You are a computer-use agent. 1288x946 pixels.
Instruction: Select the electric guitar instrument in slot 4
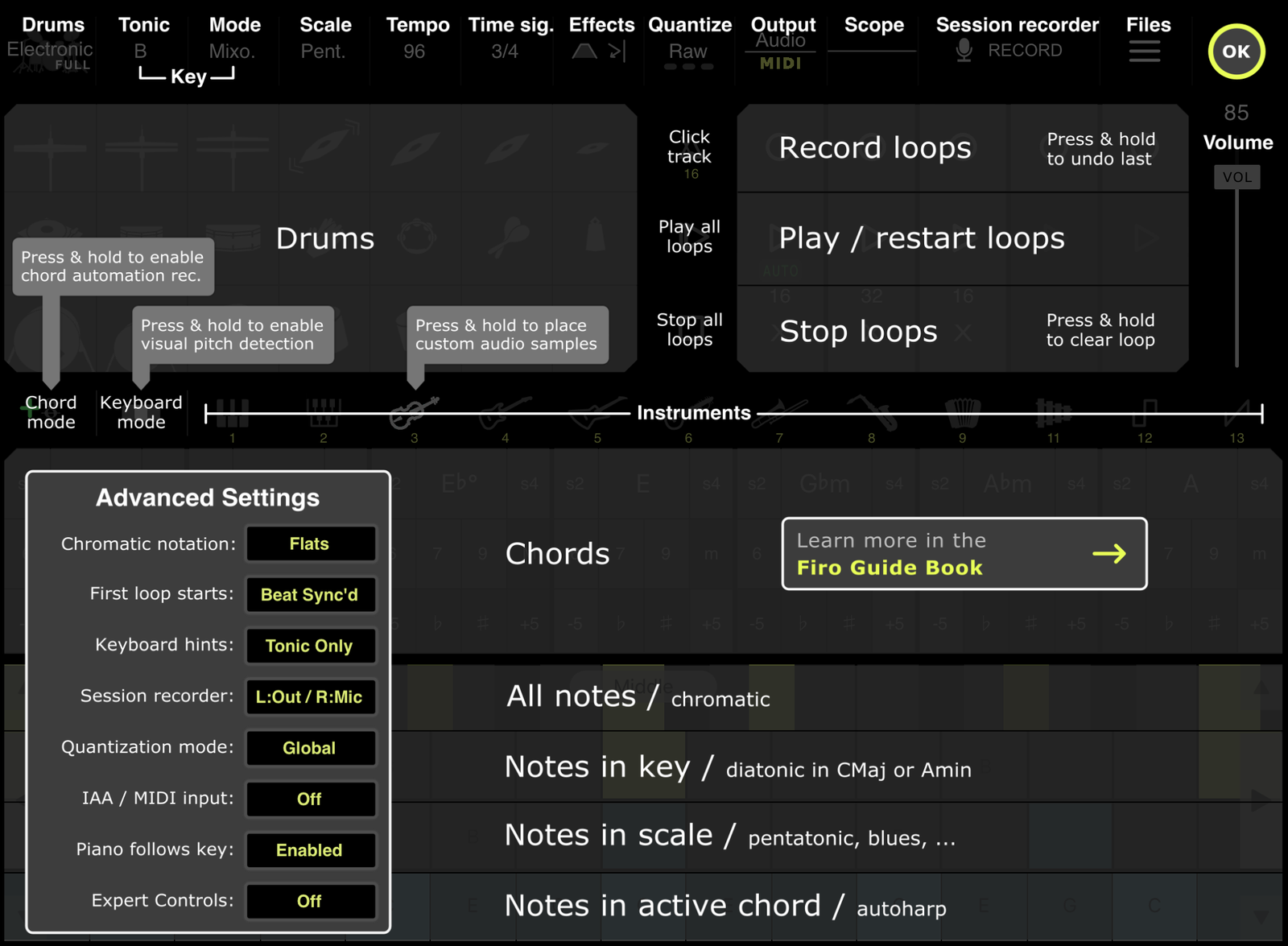pyautogui.click(x=505, y=412)
